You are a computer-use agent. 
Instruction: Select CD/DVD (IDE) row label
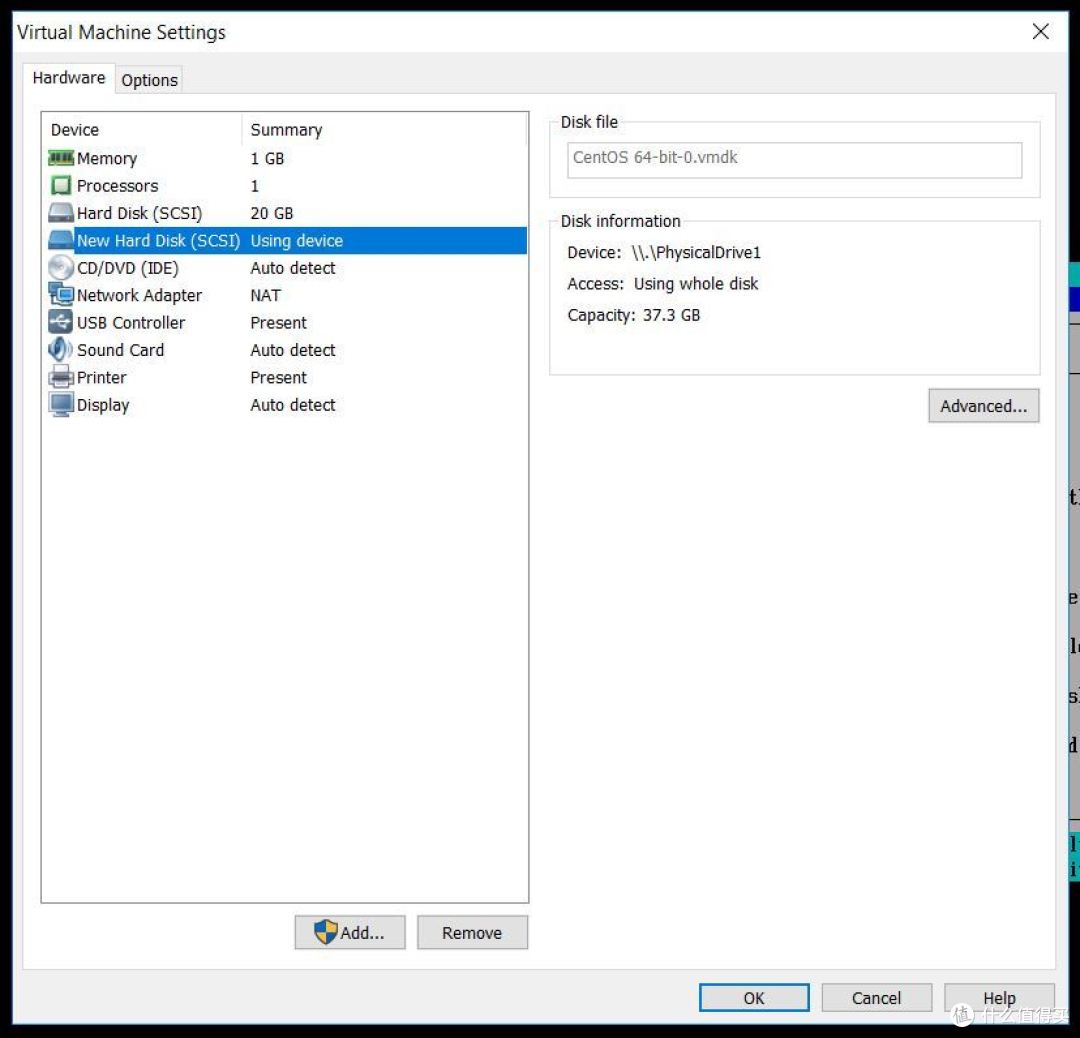[127, 268]
